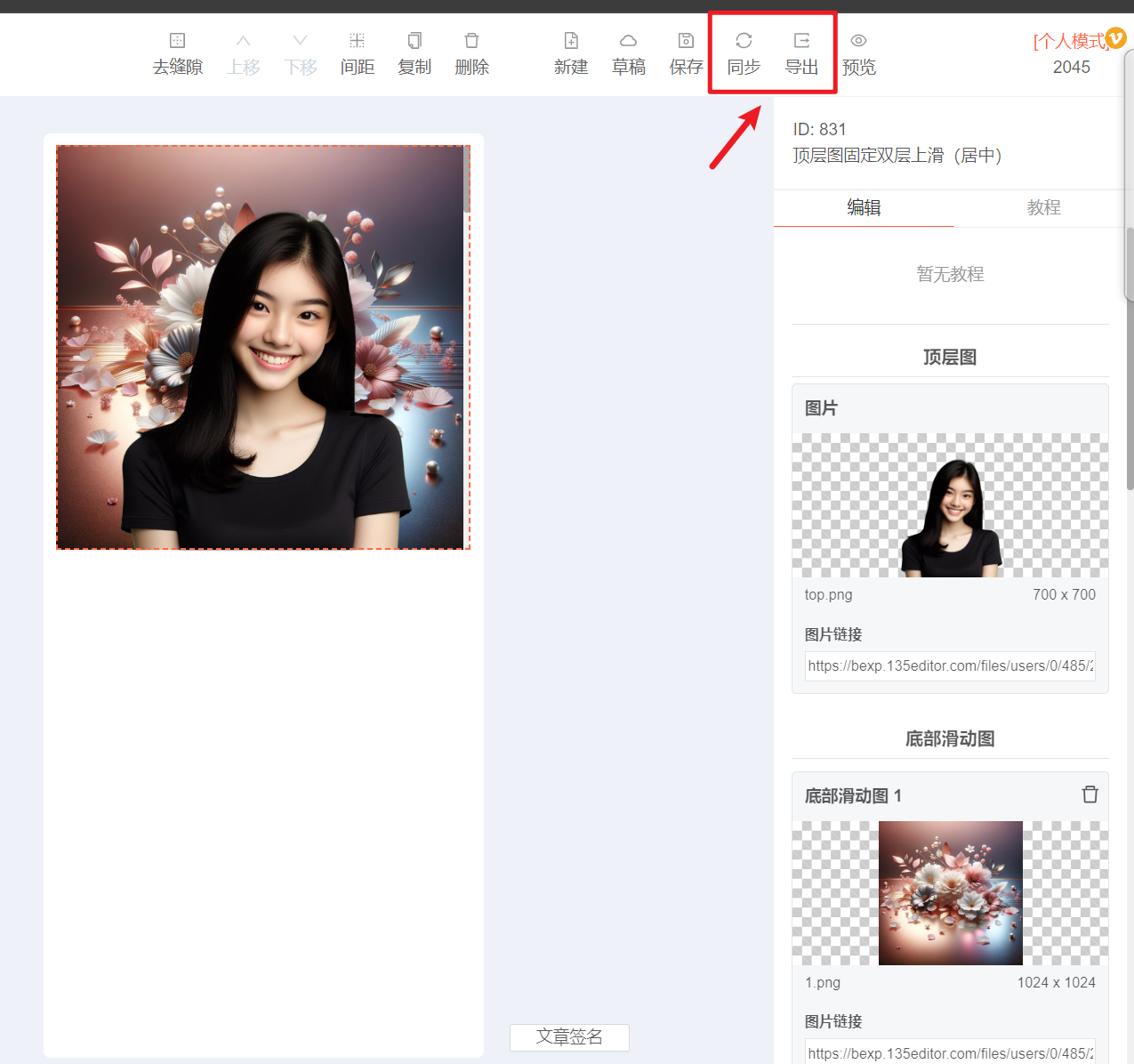Click the 图片 card header

[821, 408]
